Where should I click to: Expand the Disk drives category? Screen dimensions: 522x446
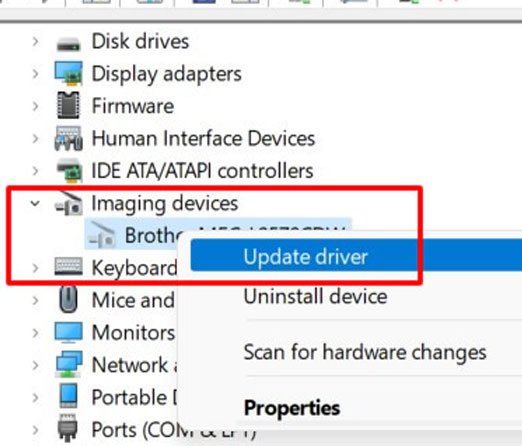pyautogui.click(x=35, y=41)
